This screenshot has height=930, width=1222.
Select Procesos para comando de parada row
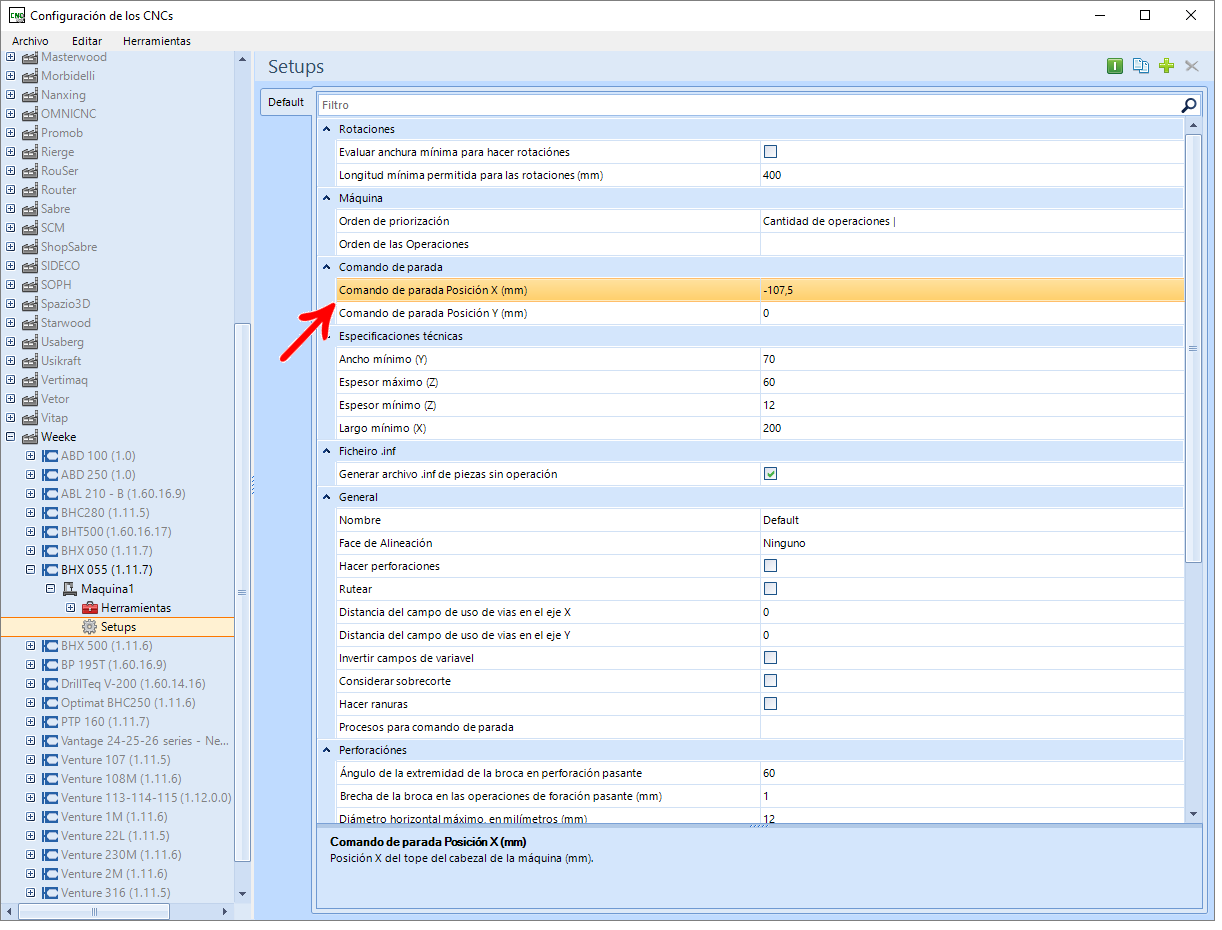(760, 727)
